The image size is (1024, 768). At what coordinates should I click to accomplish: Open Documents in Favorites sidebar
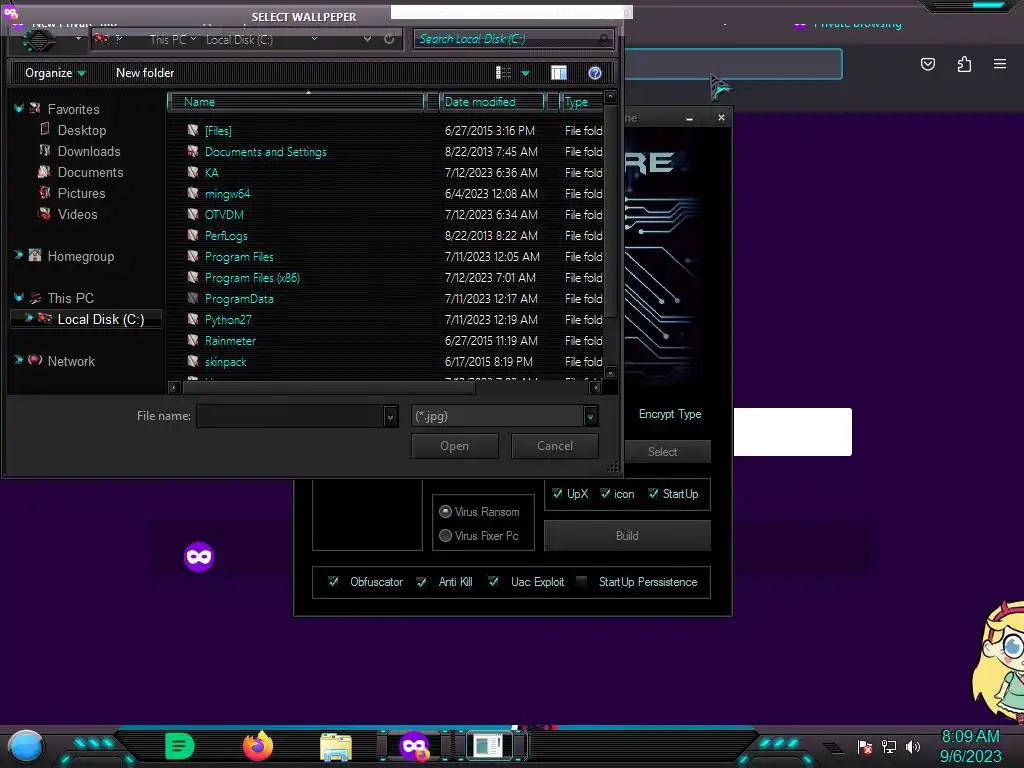(90, 172)
